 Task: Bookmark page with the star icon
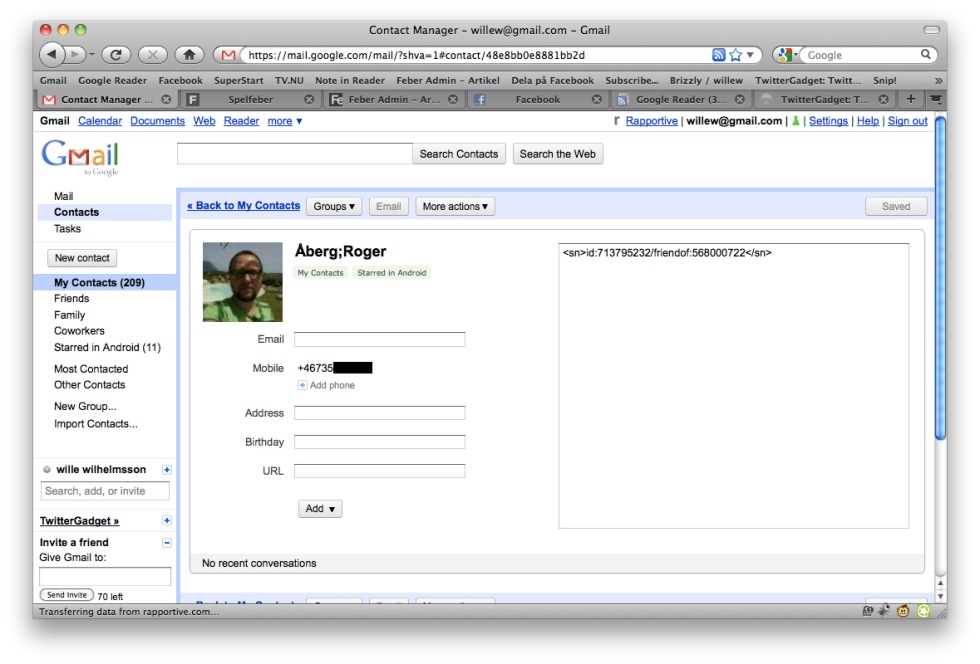pos(736,55)
